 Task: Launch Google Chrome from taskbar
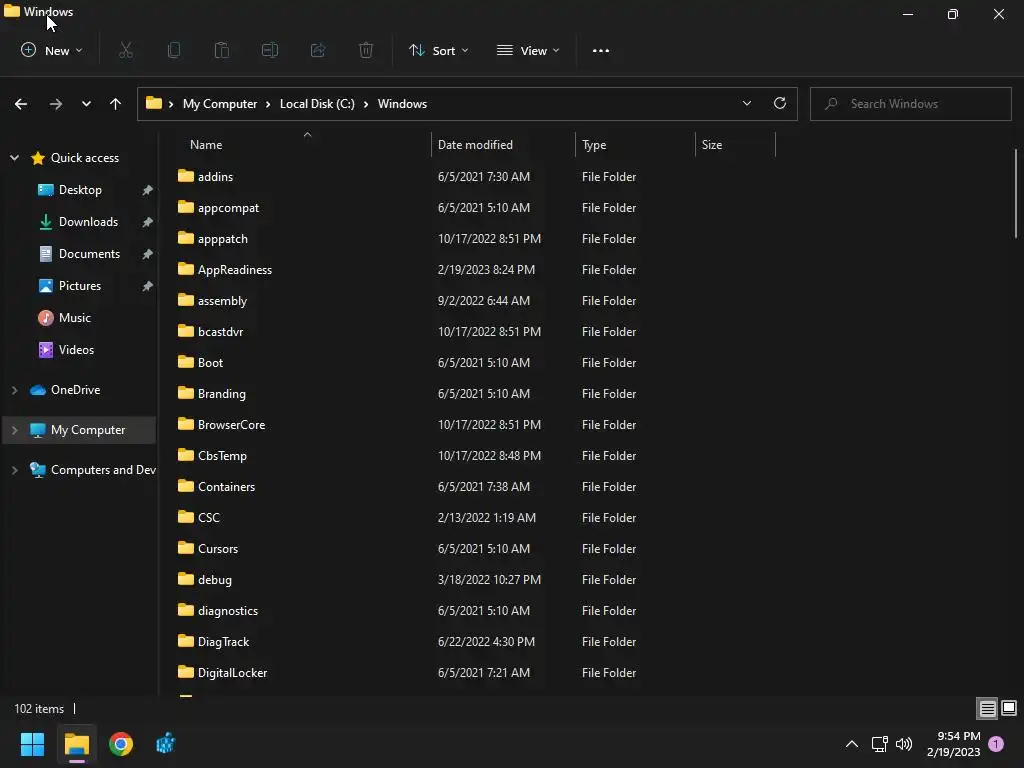[121, 744]
